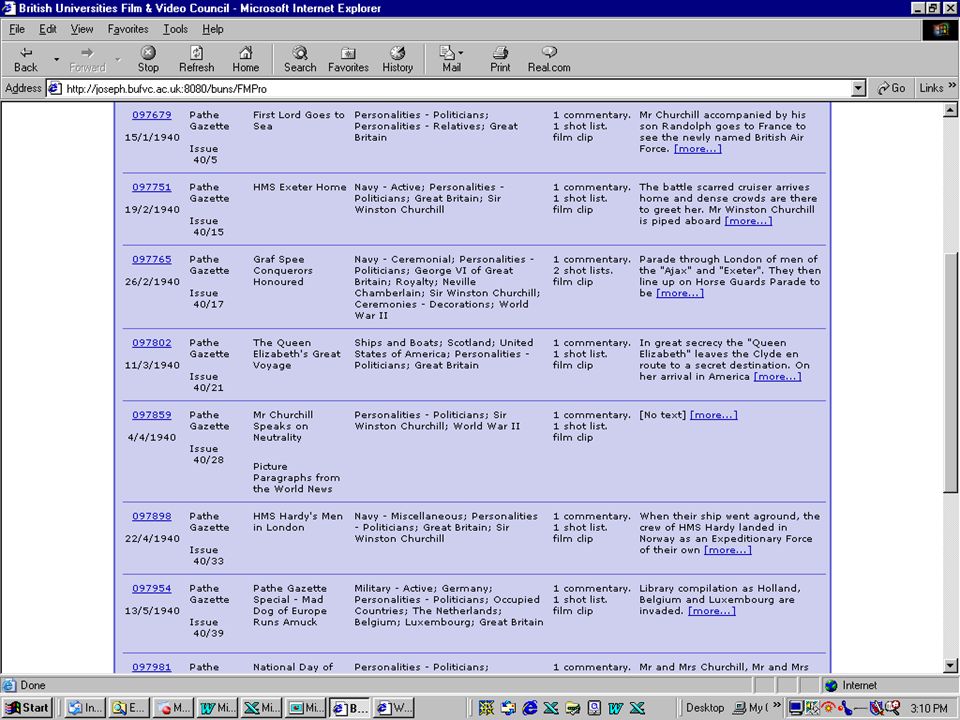Open record link 097898

point(152,516)
